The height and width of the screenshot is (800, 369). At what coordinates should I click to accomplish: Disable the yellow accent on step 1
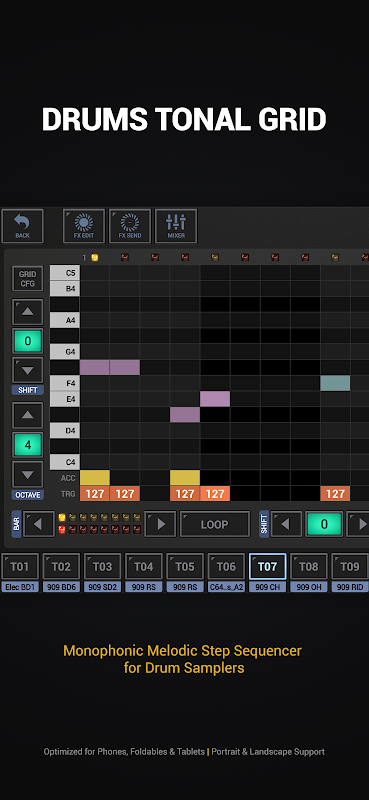coord(95,478)
